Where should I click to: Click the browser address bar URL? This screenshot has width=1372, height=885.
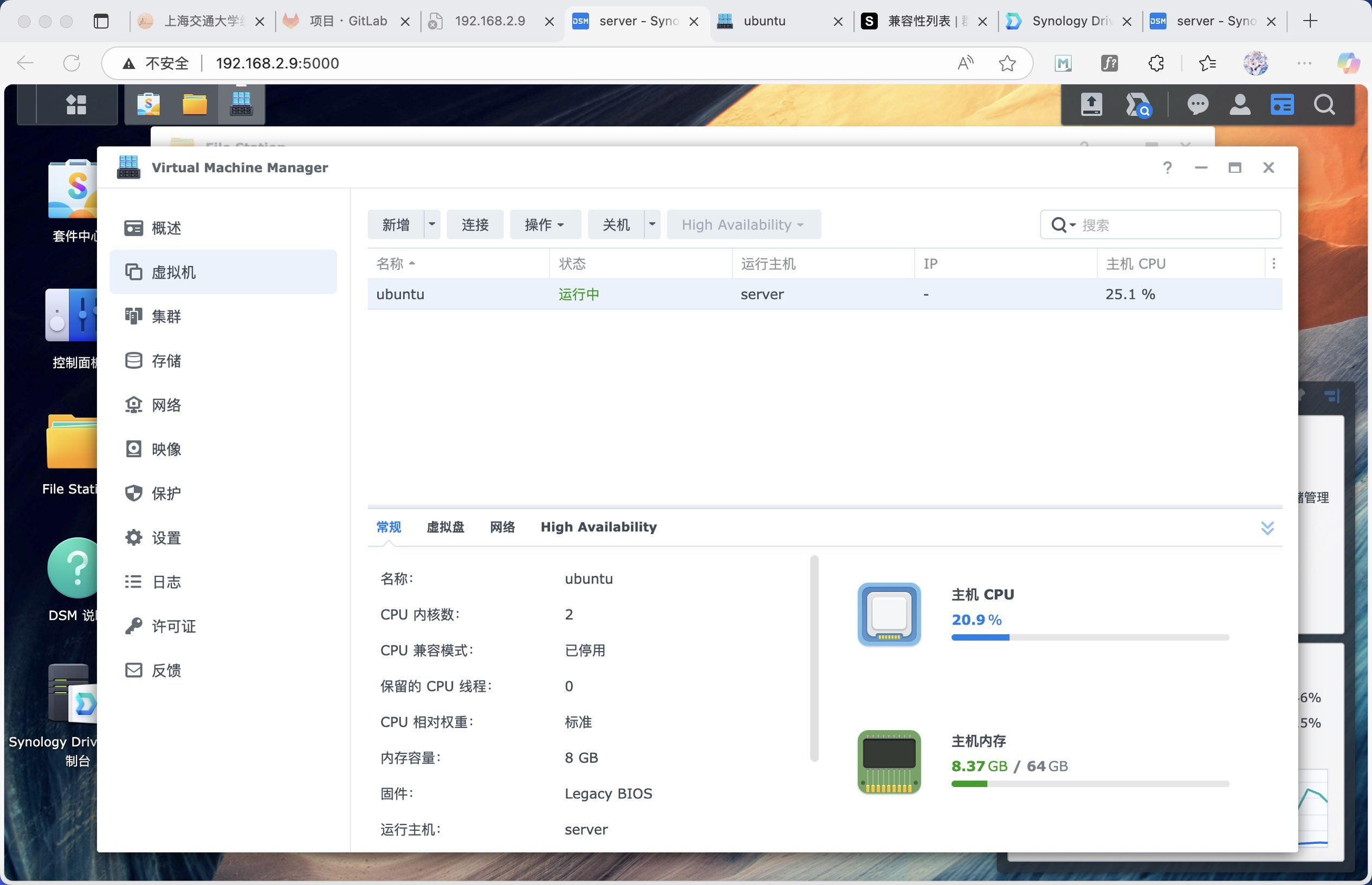tap(277, 63)
